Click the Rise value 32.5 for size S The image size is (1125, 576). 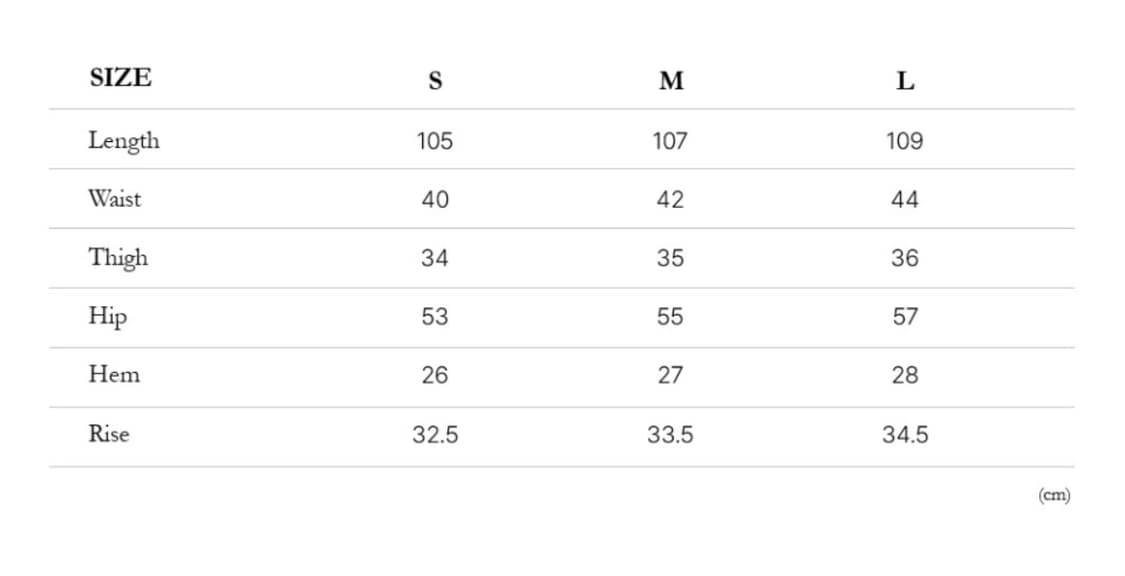click(x=435, y=435)
